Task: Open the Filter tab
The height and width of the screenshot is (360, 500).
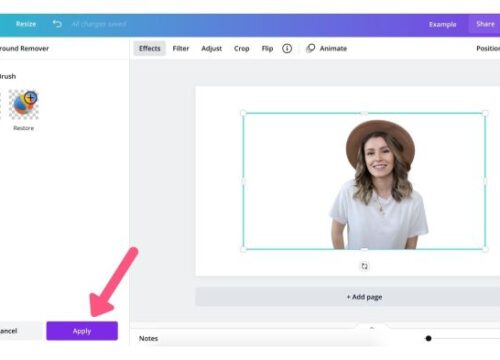Action: [x=181, y=48]
